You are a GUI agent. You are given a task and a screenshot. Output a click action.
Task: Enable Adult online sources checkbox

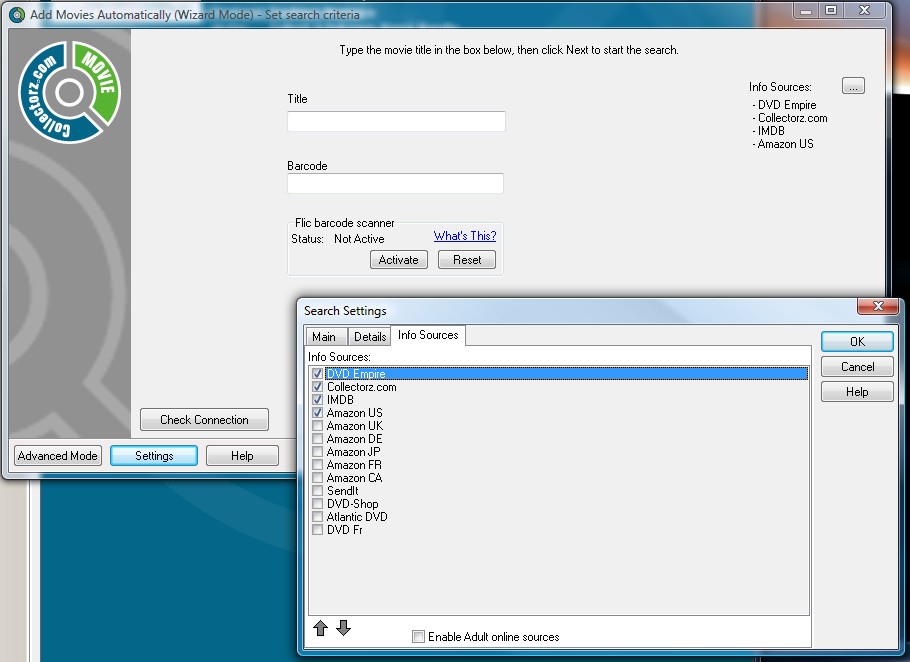[418, 636]
